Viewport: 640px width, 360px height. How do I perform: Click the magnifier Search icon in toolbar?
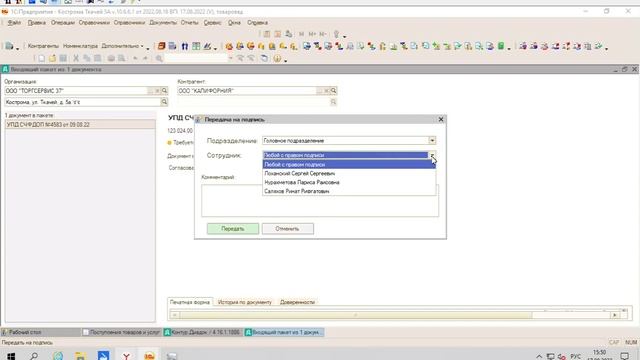(x=159, y=58)
